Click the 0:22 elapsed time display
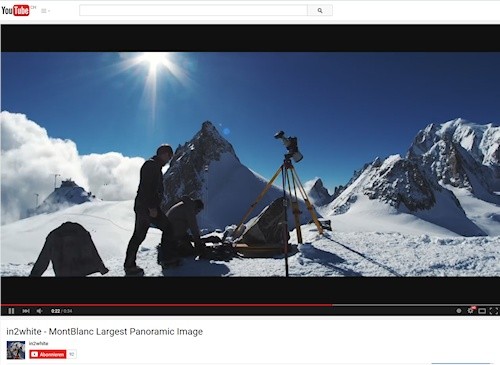 [x=55, y=311]
